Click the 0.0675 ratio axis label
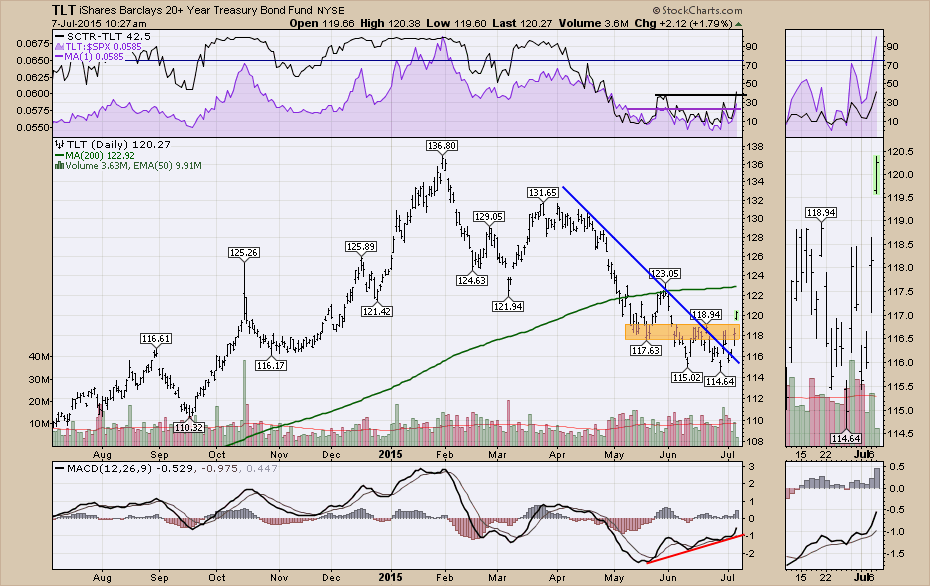This screenshot has width=930, height=586. pos(32,43)
